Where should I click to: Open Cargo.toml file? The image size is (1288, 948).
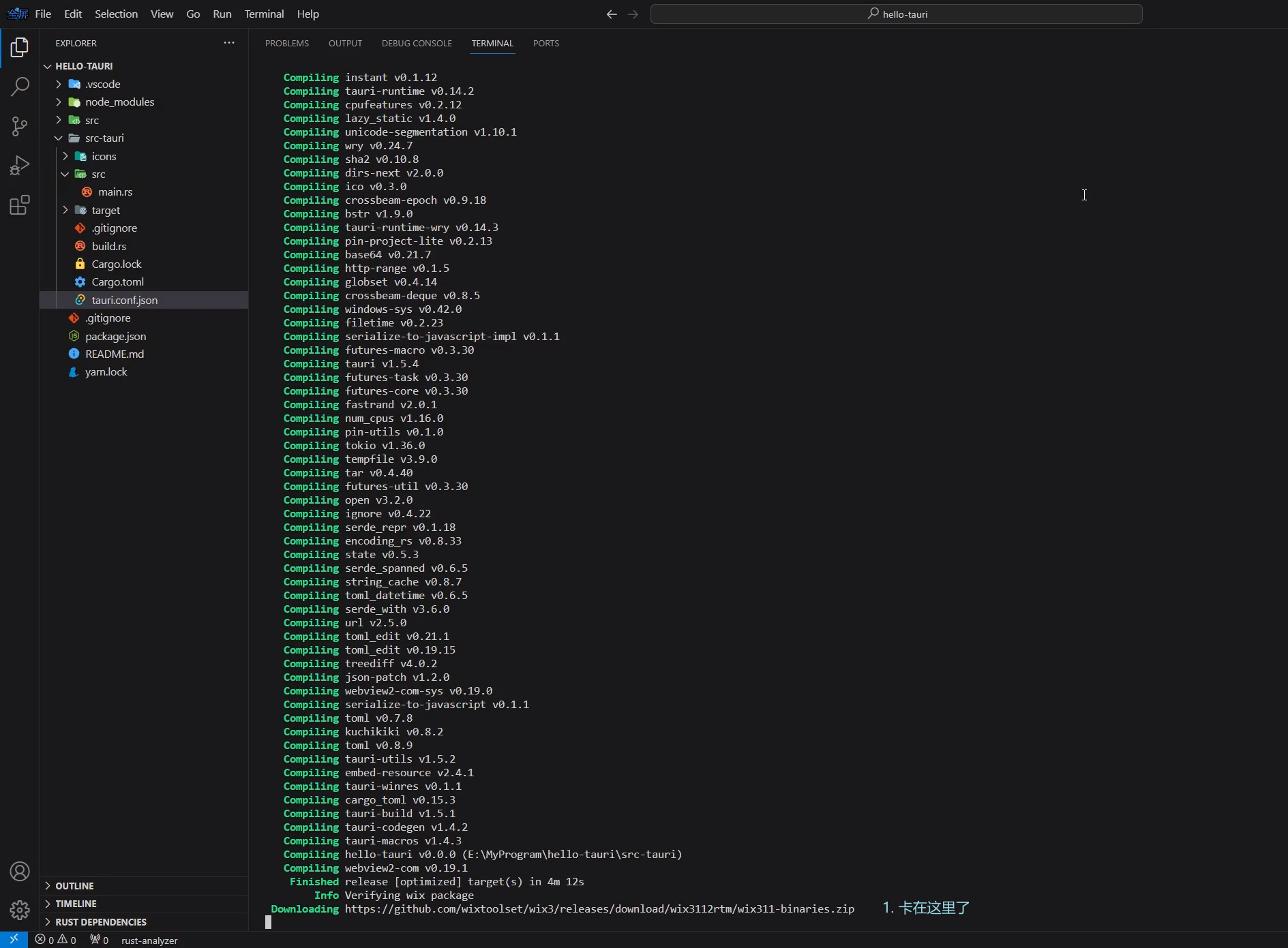click(117, 282)
